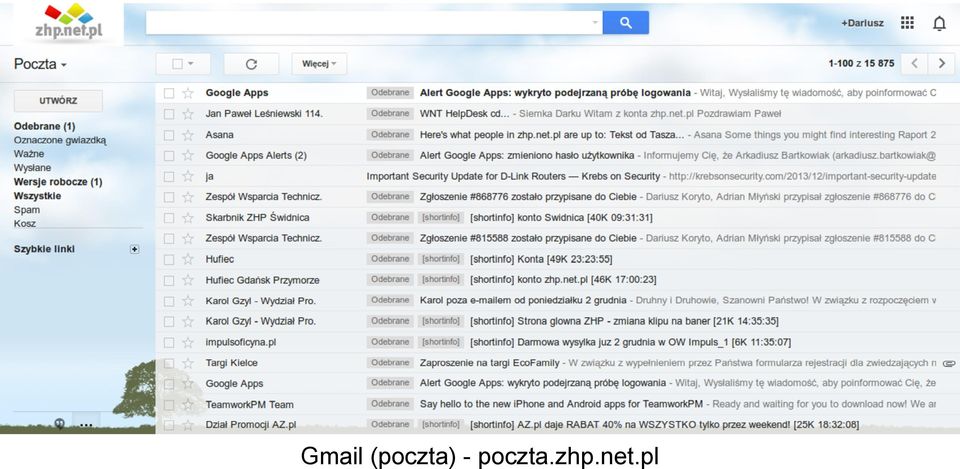960x469 pixels.
Task: Check the Skarbnik ZHP Świdnica checkbox
Action: (x=169, y=217)
